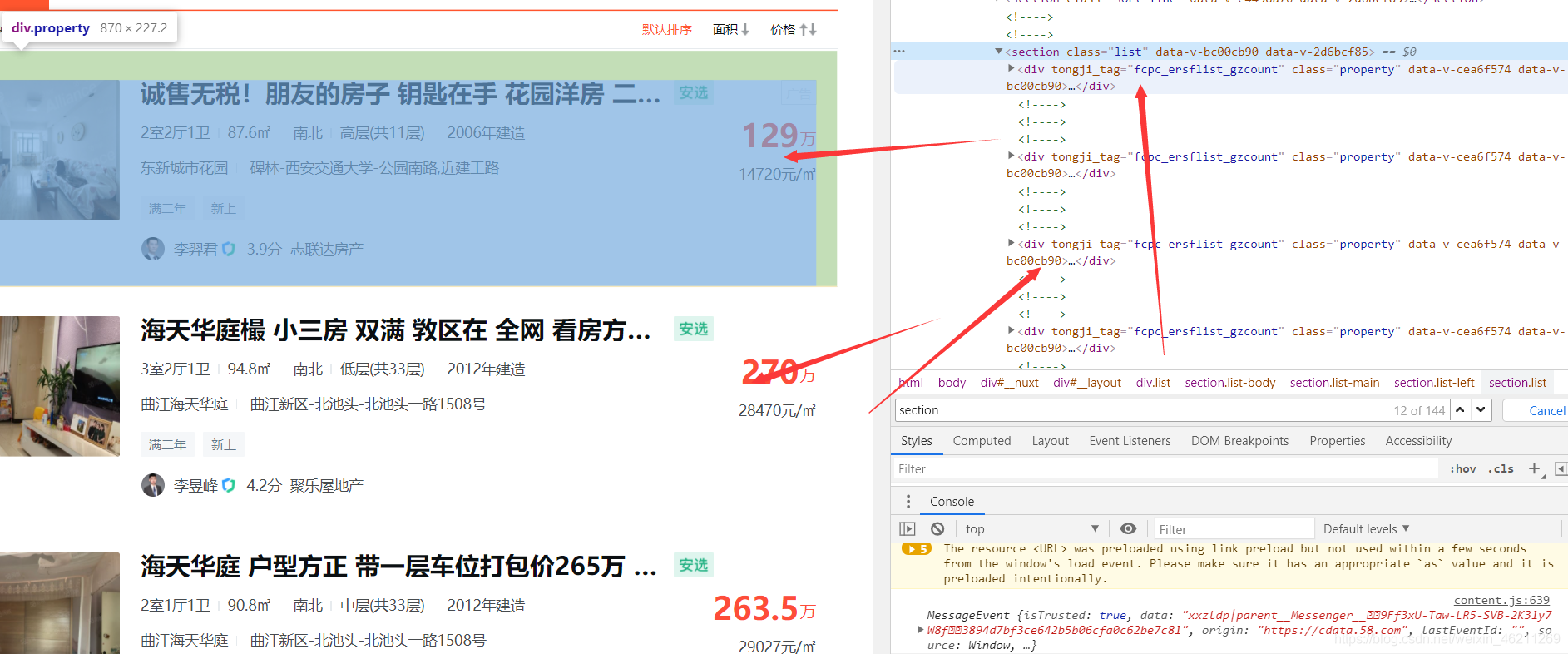Expand the first div.property node
This screenshot has width=1568, height=654.
[x=1011, y=69]
